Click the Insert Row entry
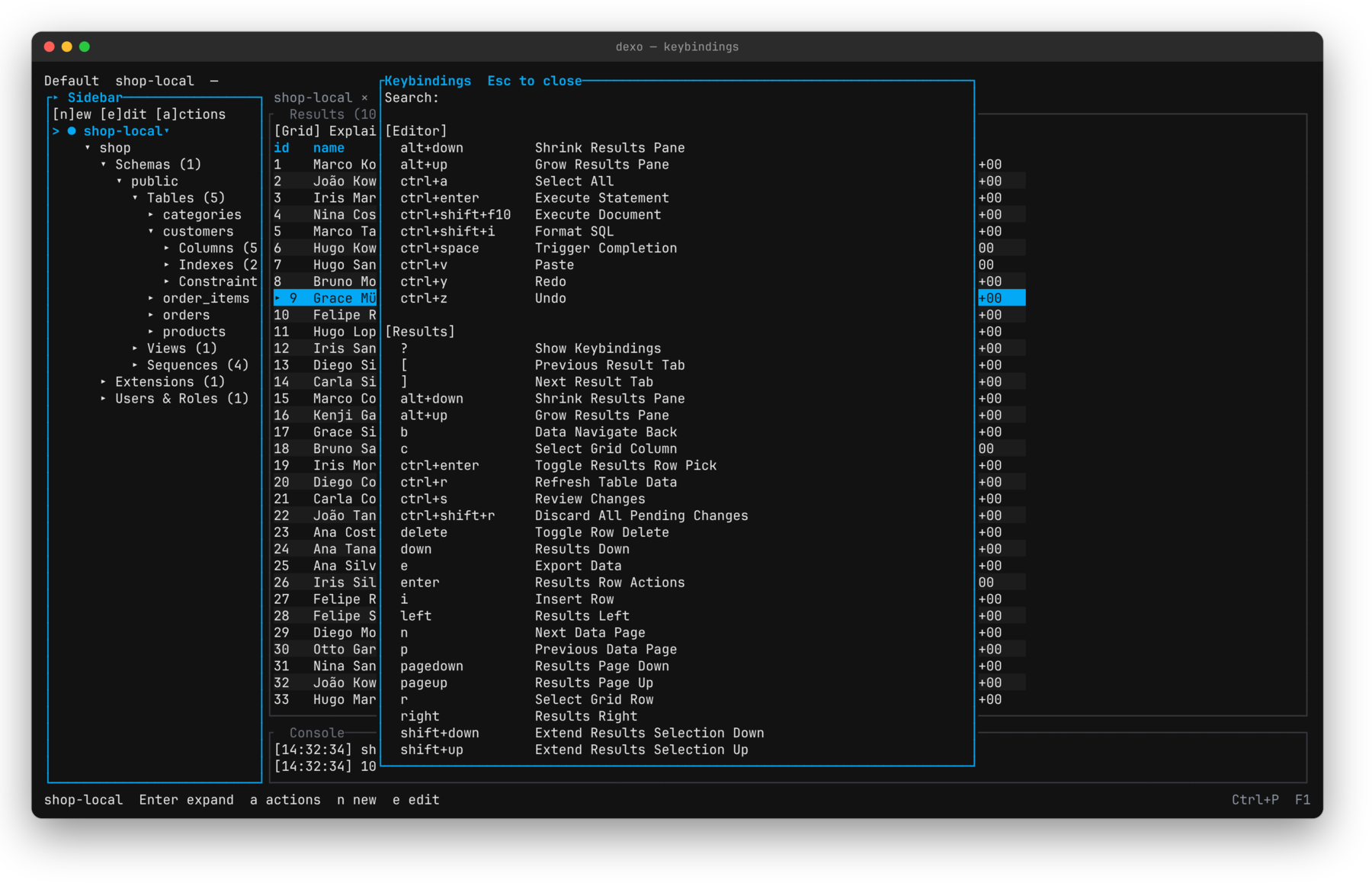The height and width of the screenshot is (883, 1372). [x=574, y=599]
